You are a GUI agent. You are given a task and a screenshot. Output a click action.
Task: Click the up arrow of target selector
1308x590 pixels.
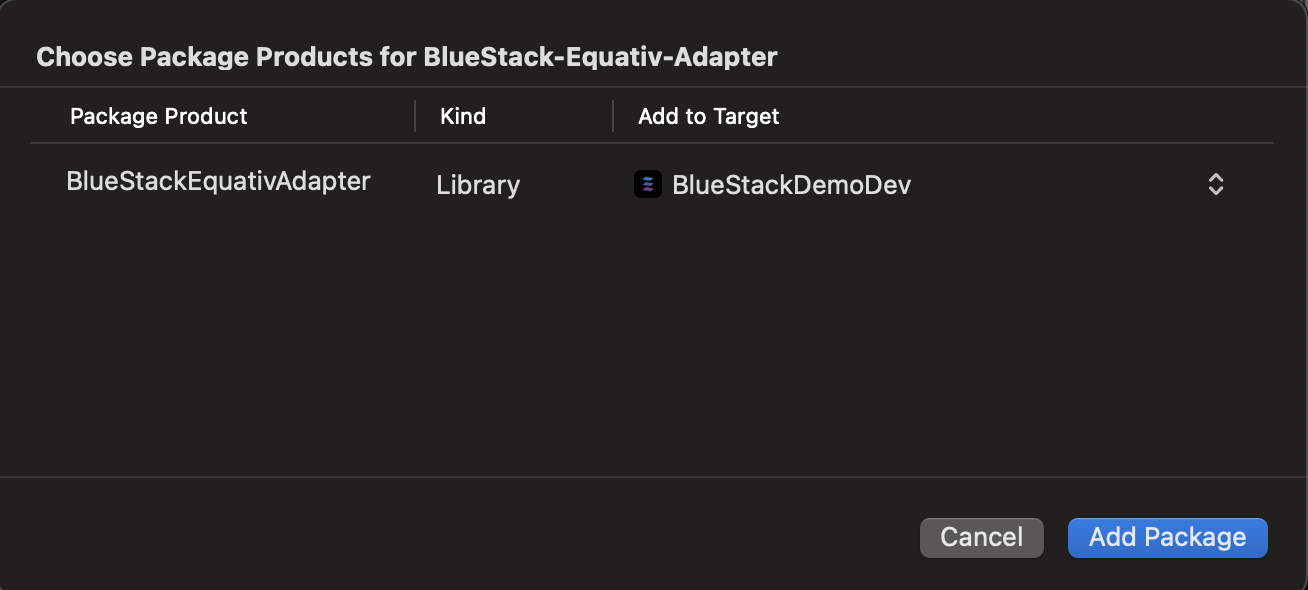pyautogui.click(x=1215, y=178)
